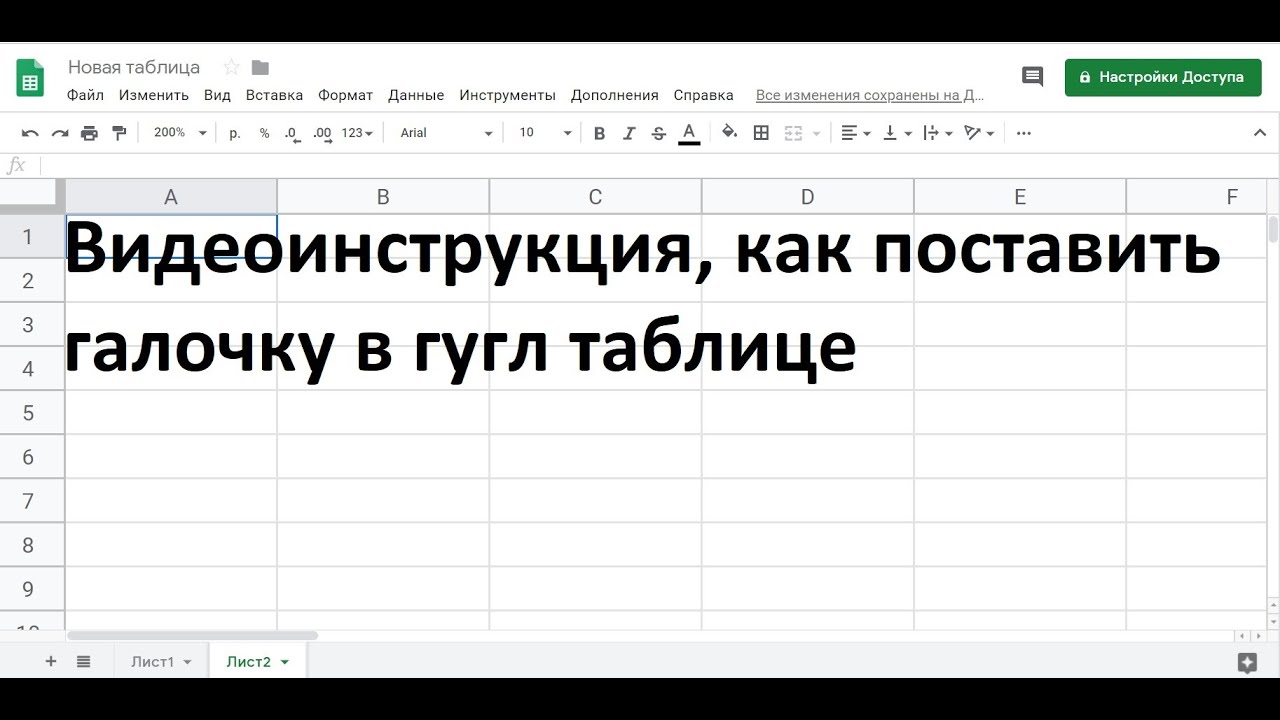Screen dimensions: 1280x720
Task: Click the Undo arrow icon
Action: point(30,133)
